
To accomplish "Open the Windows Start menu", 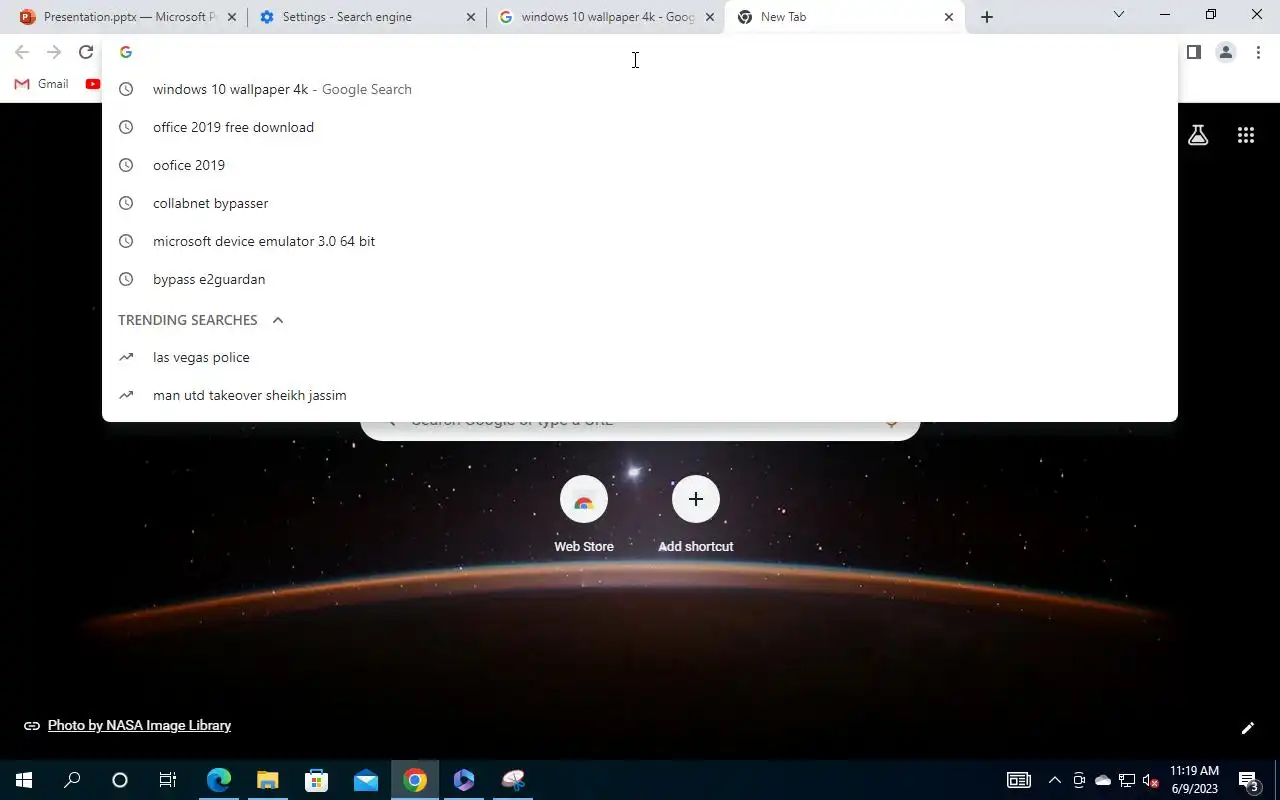I will 24,780.
